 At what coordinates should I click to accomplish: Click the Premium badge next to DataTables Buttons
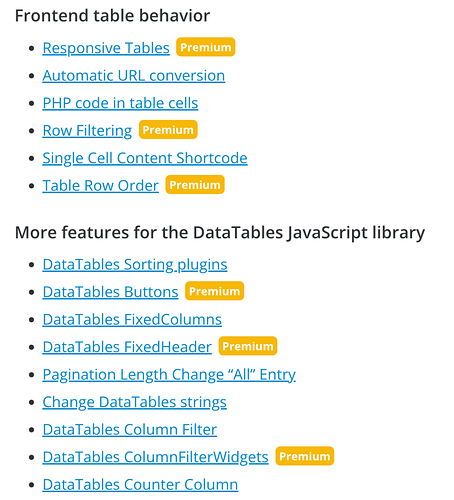(x=215, y=291)
